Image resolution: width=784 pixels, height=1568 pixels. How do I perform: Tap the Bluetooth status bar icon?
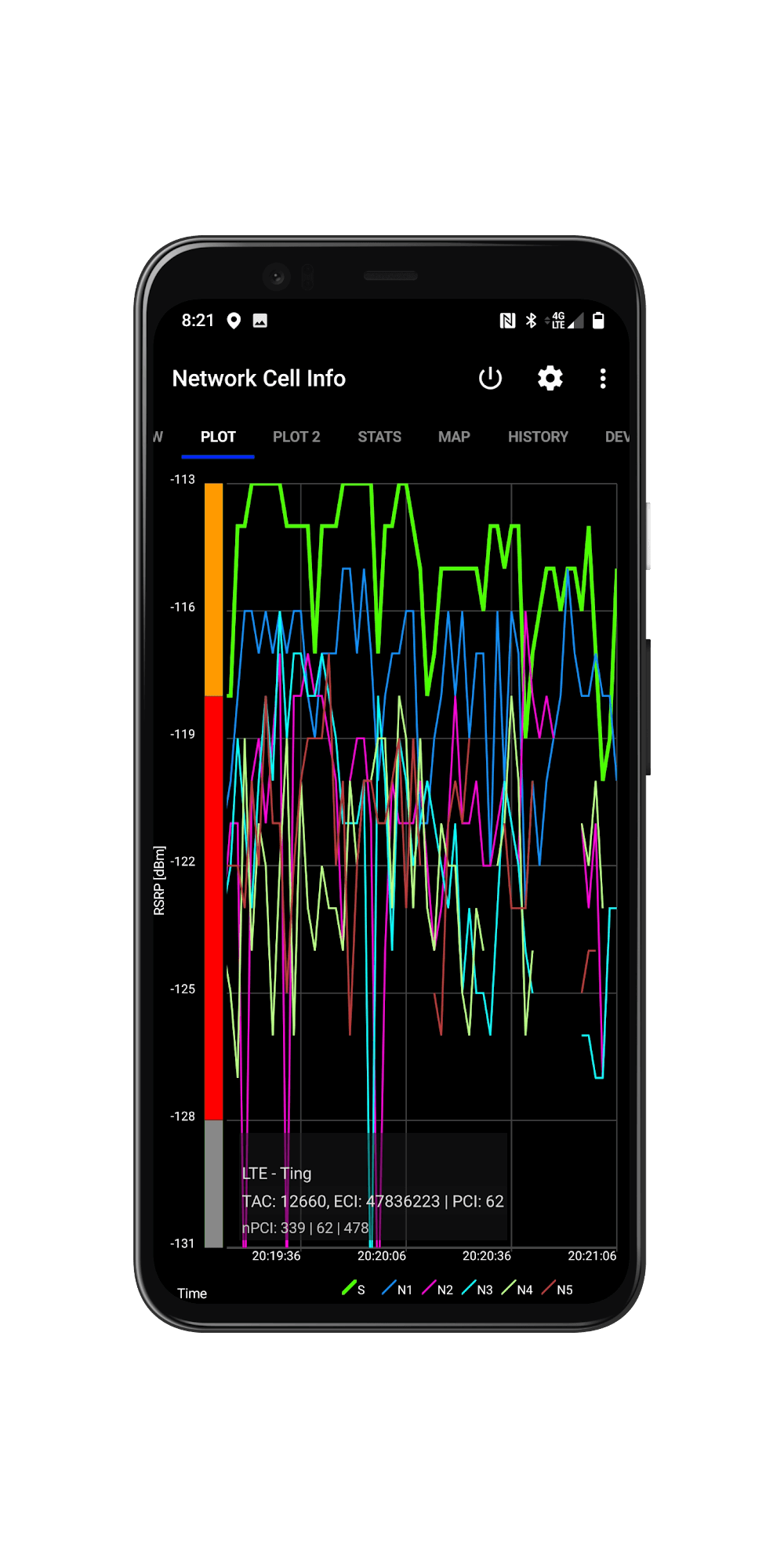tap(531, 321)
